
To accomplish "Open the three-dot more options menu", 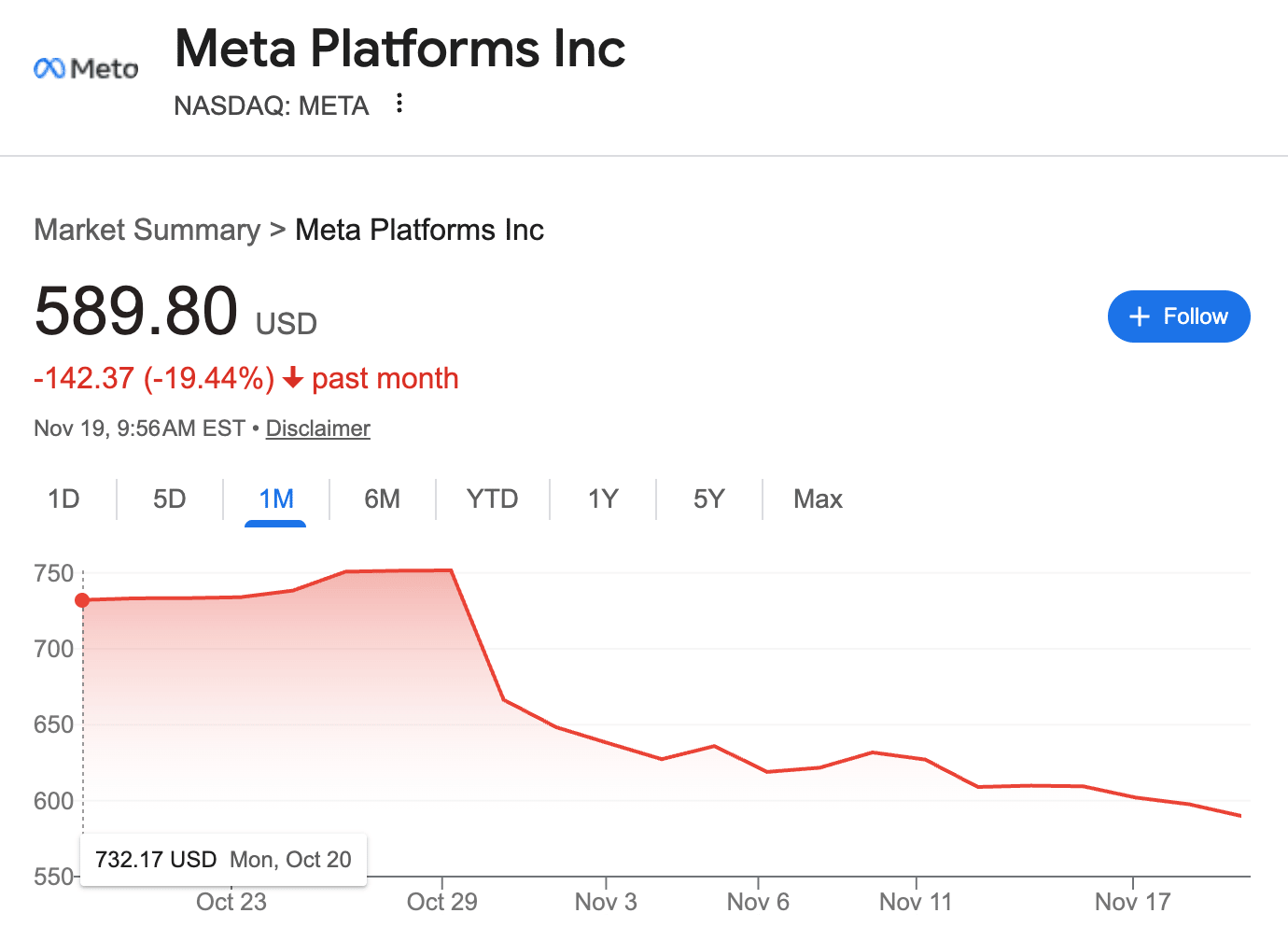I will [399, 104].
